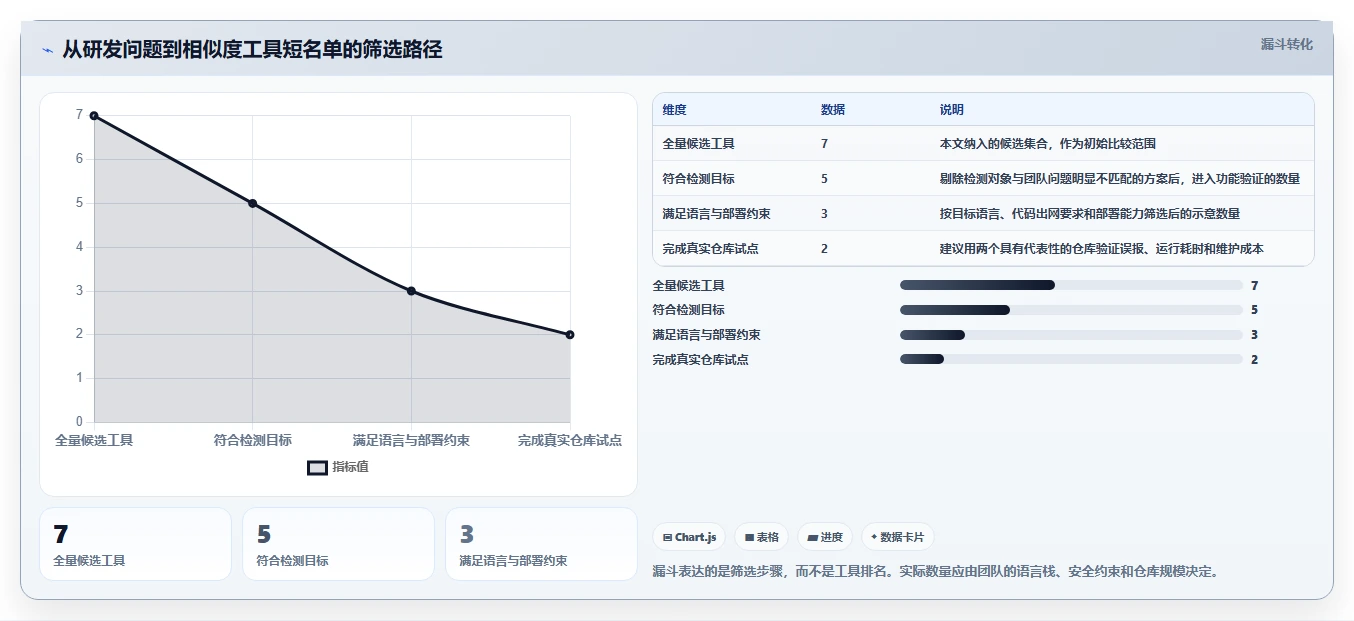Viewport: 1354px width, 621px height.
Task: Click table cell 全量候选工具
Action: [x=698, y=144]
